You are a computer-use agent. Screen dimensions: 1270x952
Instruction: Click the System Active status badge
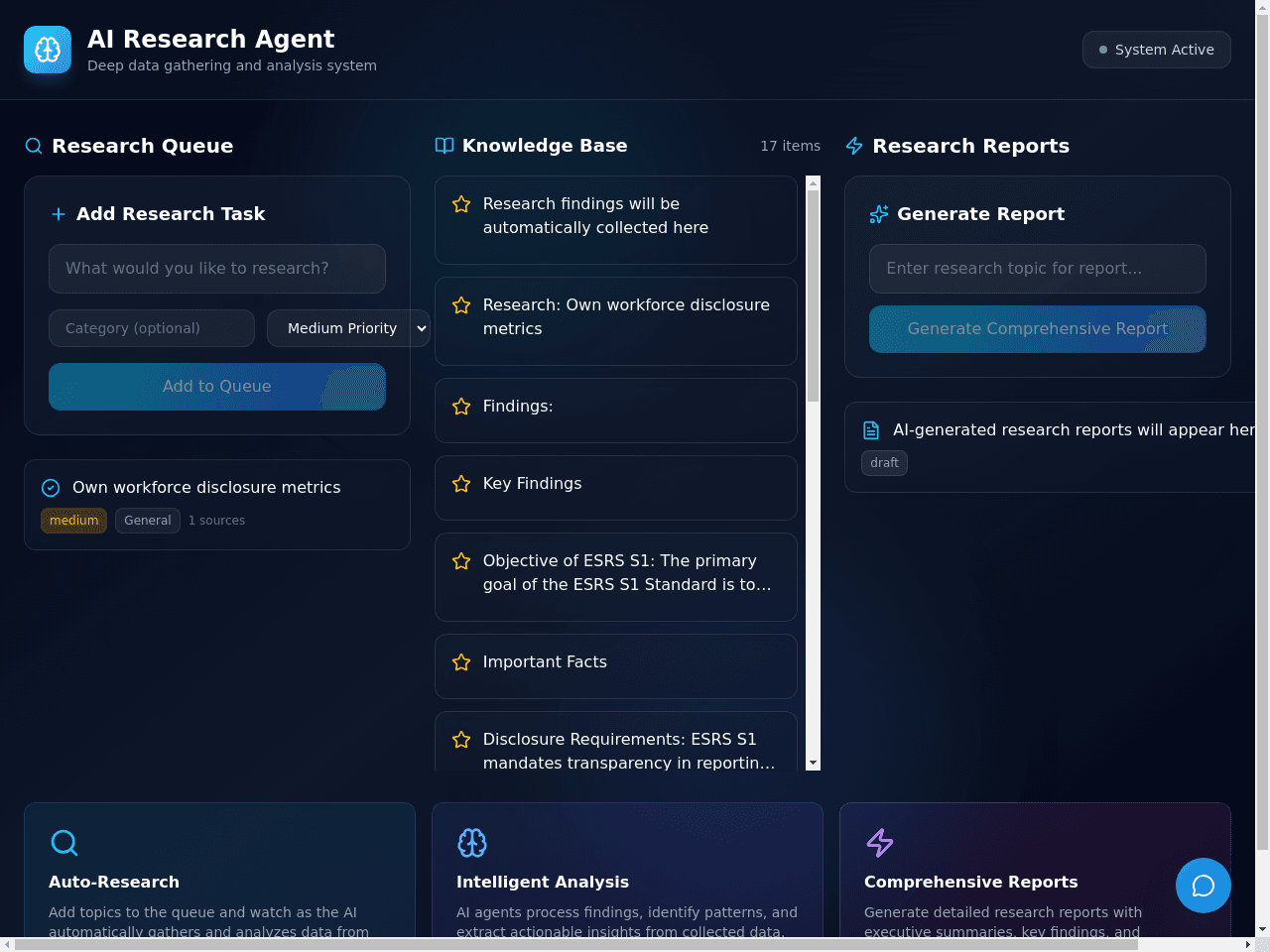tap(1157, 50)
